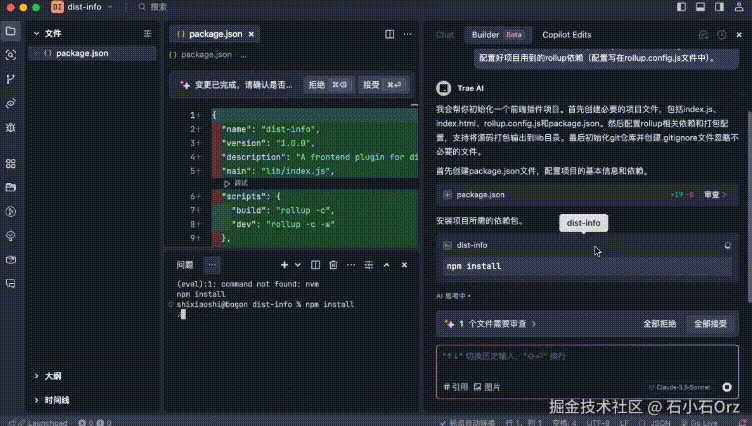
Task: Switch to the Copilot Edits tab
Action: 566,35
